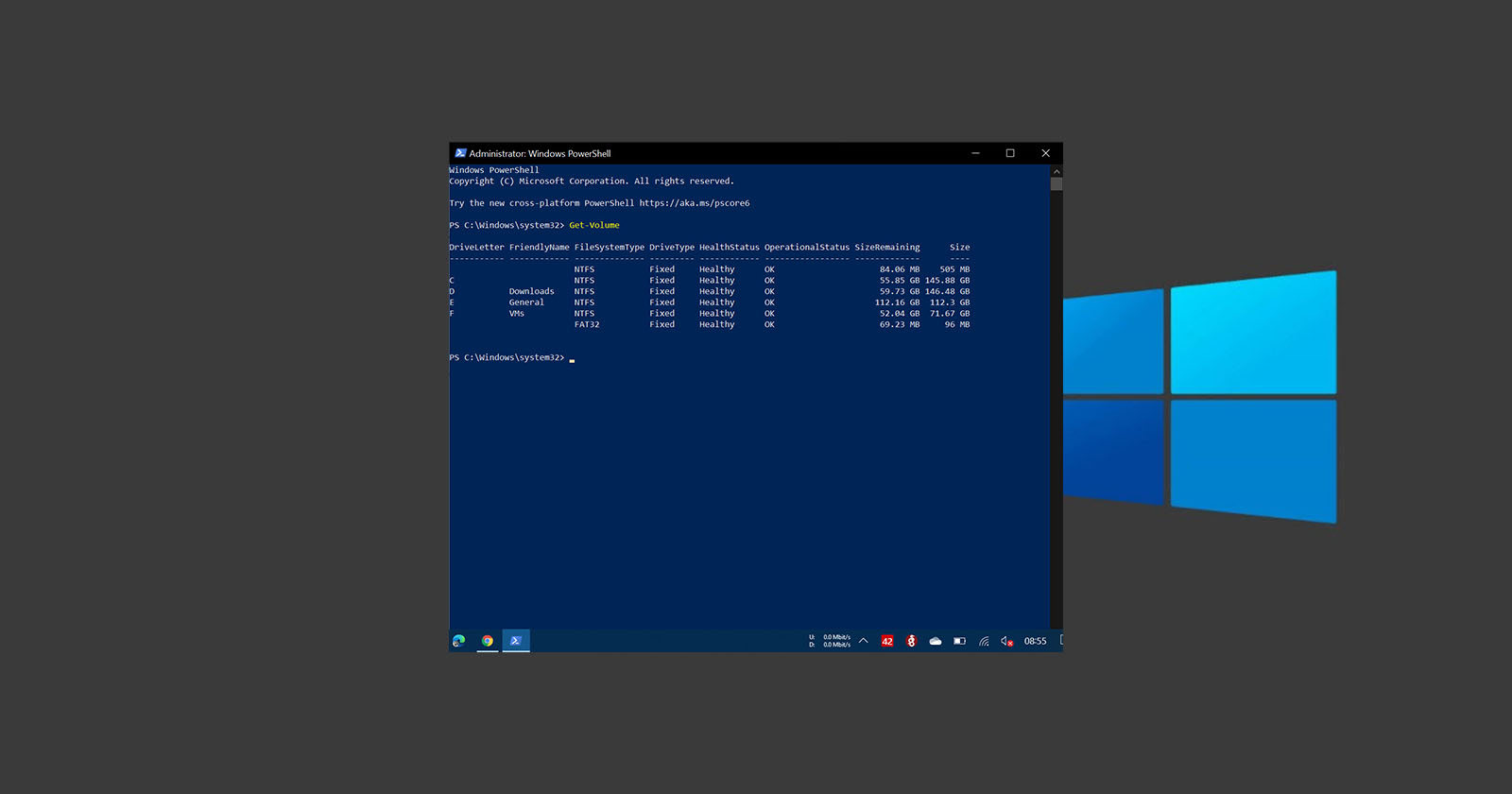The width and height of the screenshot is (1512, 794).
Task: Minimize the PowerShell window
Action: tap(976, 153)
